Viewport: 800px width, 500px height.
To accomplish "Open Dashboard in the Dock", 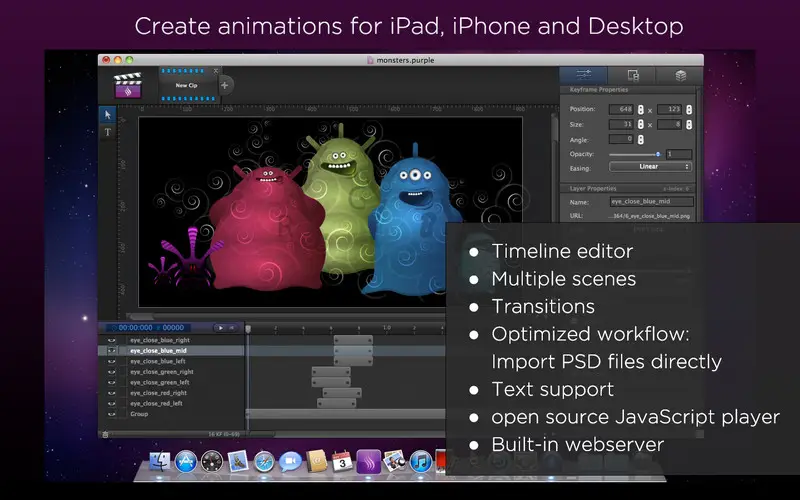I will 212,462.
